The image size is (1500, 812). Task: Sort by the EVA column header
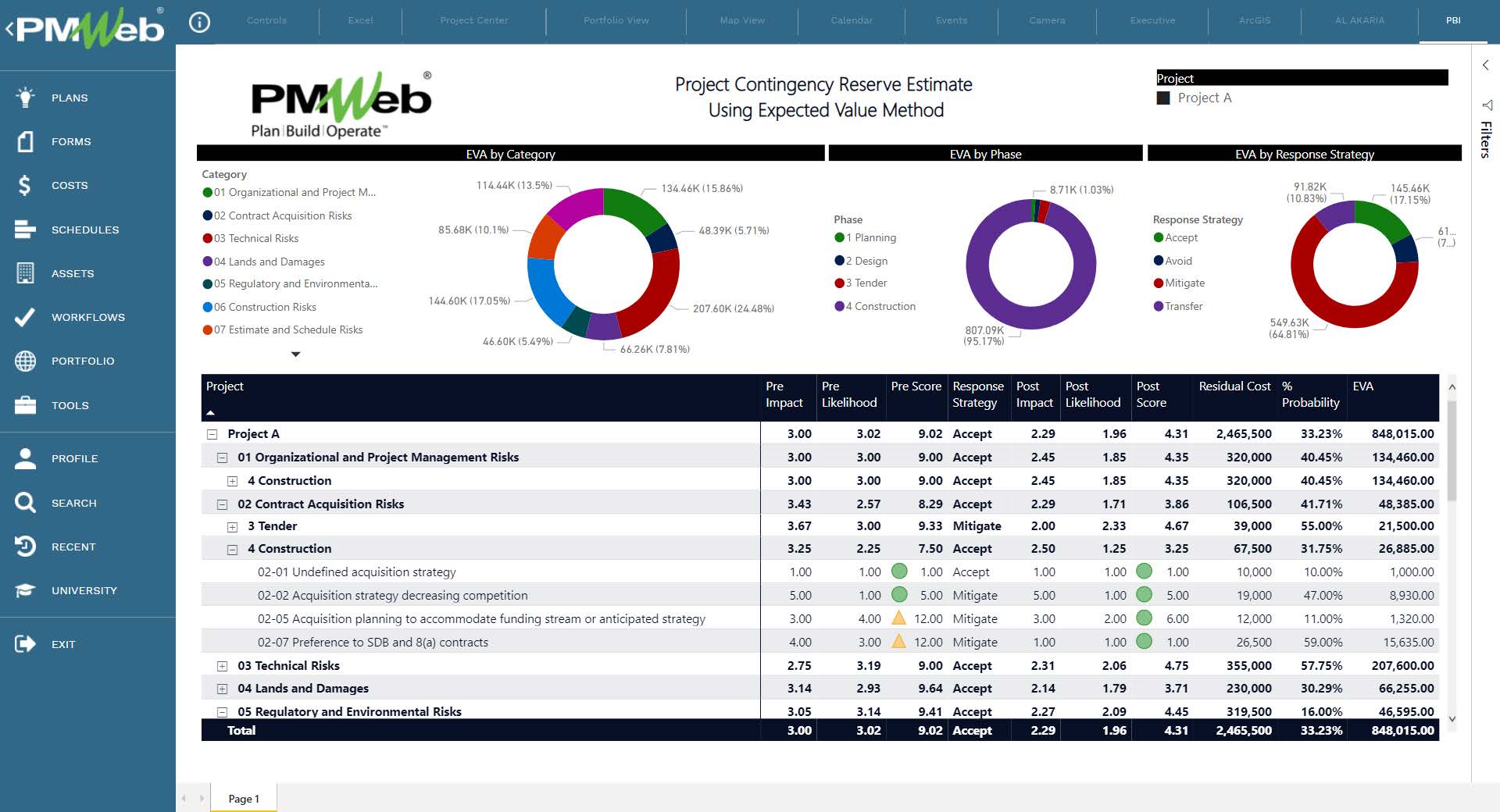(1362, 386)
